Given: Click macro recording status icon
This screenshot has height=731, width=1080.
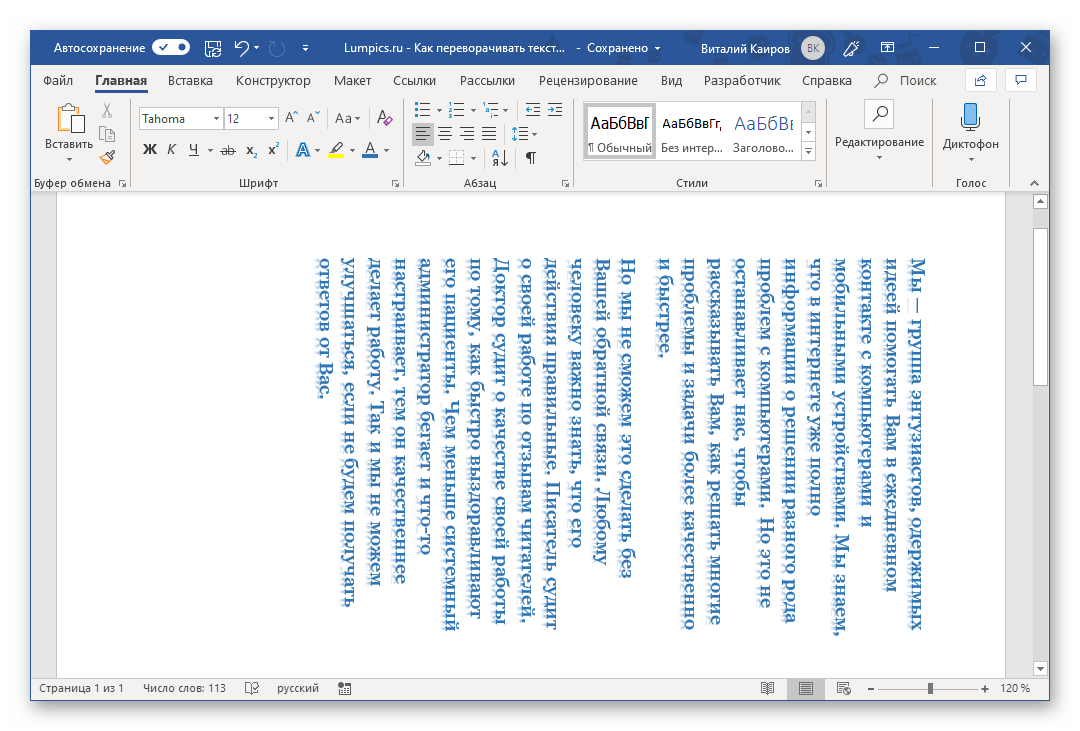Looking at the screenshot, I should tap(344, 688).
